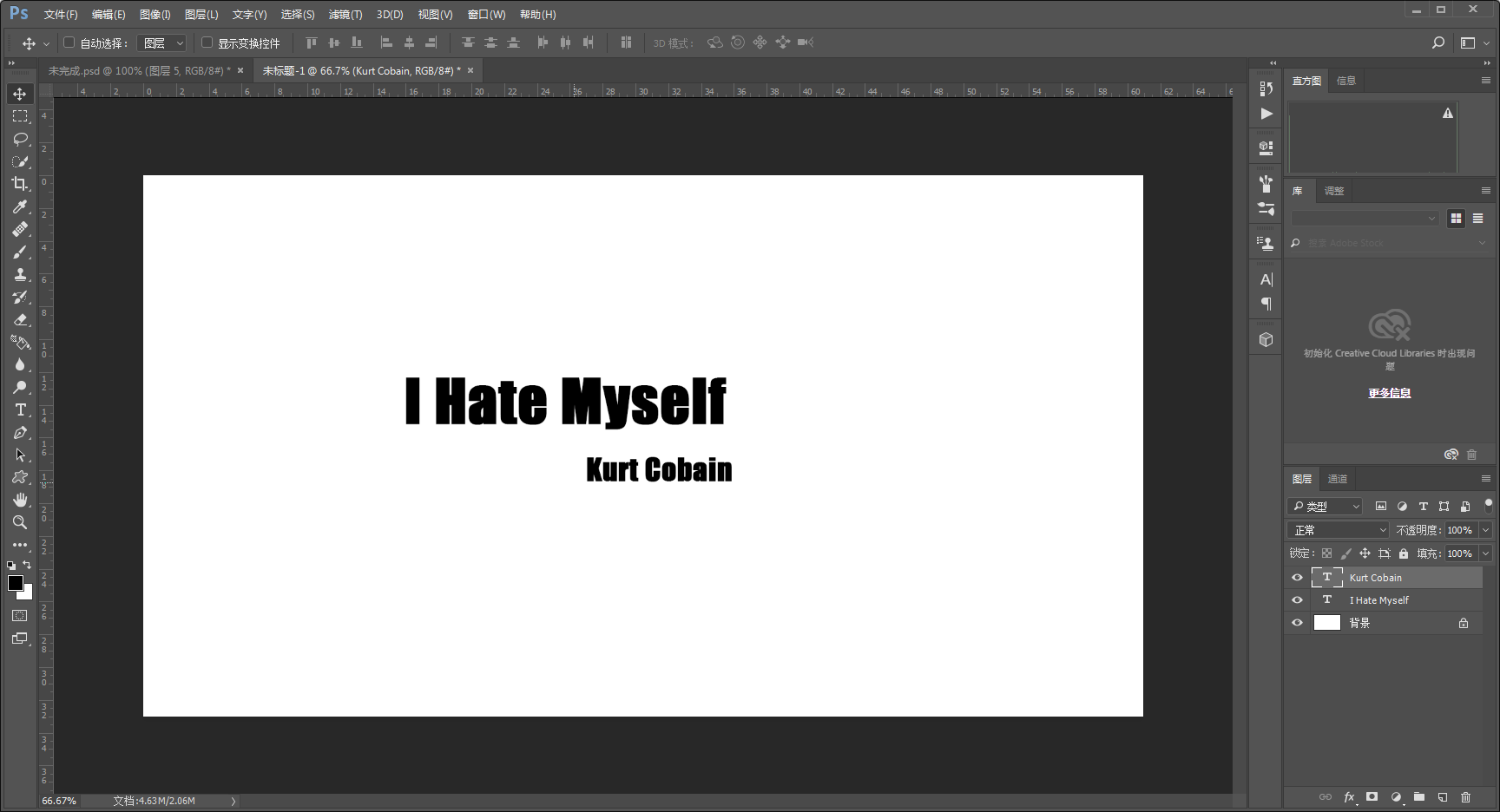Select the Custom Shape tool
This screenshot has width=1500, height=812.
(x=20, y=477)
